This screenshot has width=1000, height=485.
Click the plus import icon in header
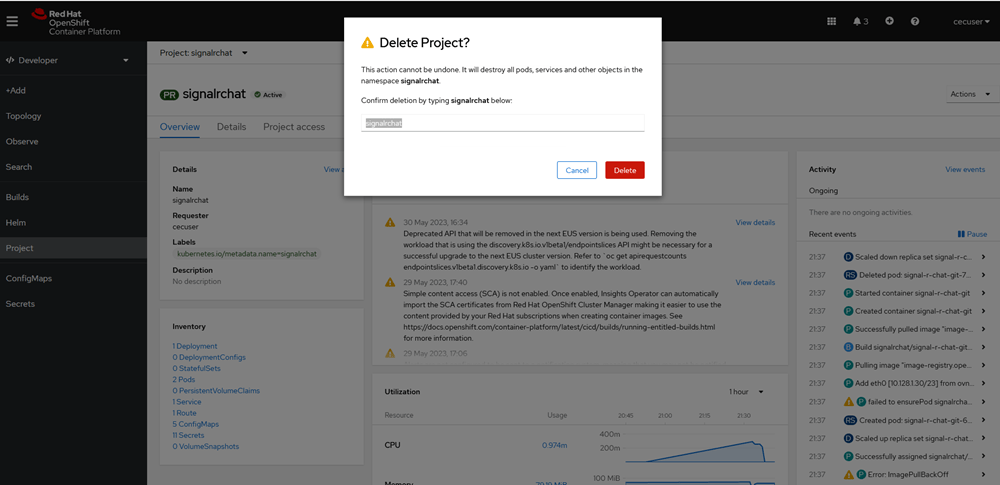(889, 21)
